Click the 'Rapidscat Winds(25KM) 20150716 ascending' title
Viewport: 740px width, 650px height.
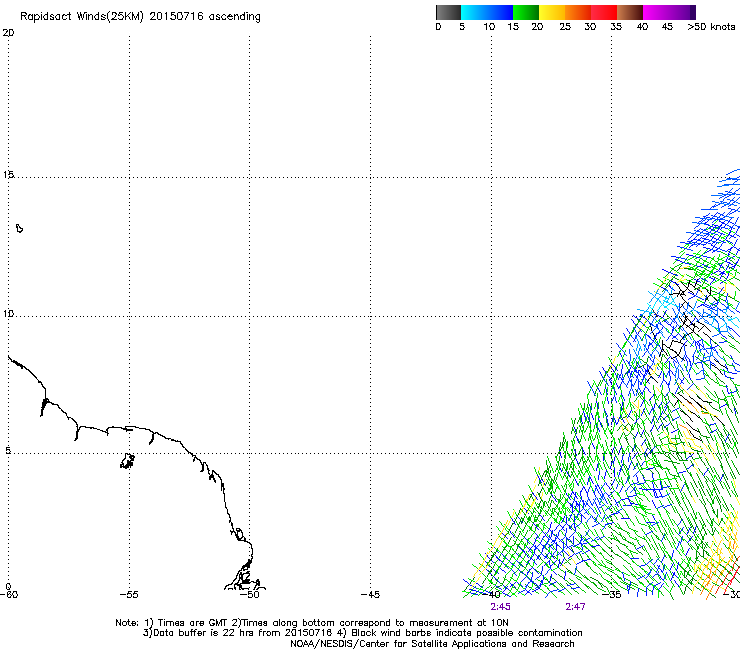click(x=140, y=17)
